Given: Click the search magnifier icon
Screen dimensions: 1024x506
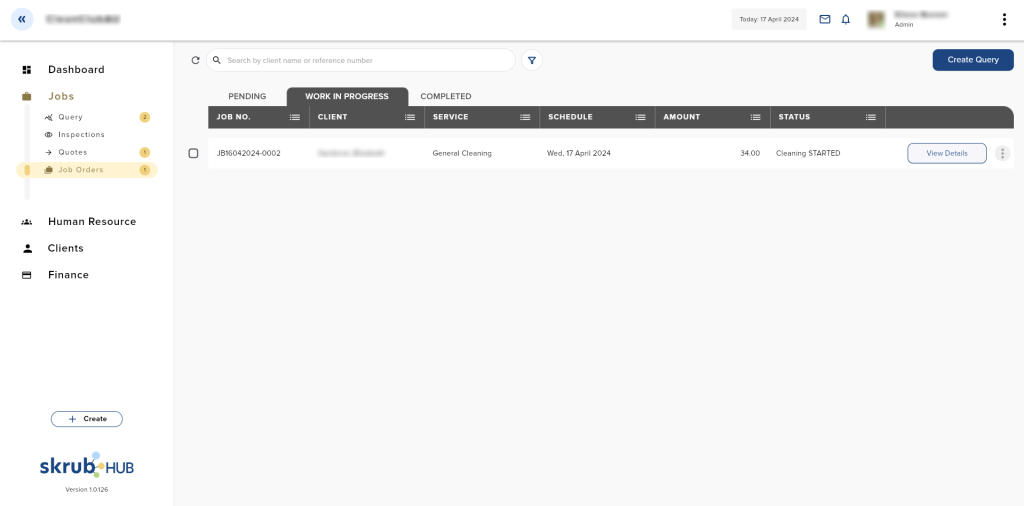Looking at the screenshot, I should (217, 60).
